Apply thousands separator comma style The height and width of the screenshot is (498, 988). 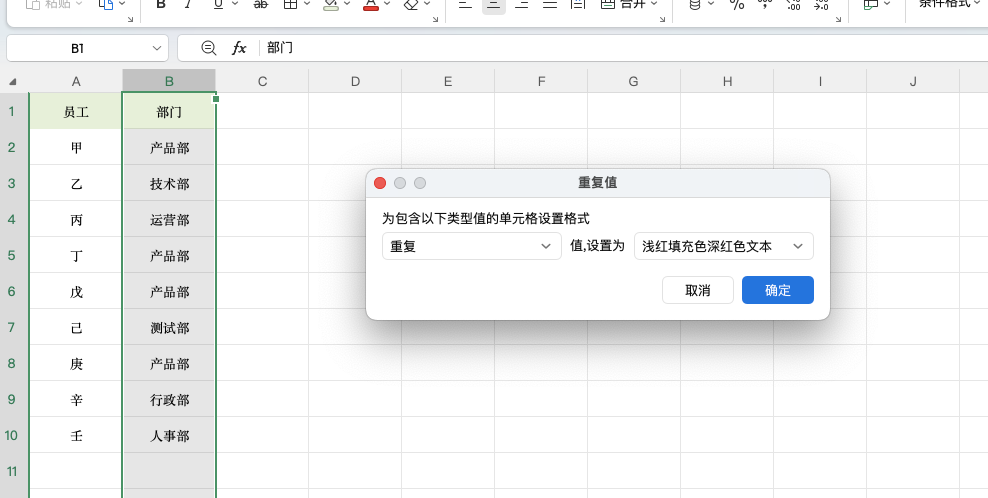point(765,4)
